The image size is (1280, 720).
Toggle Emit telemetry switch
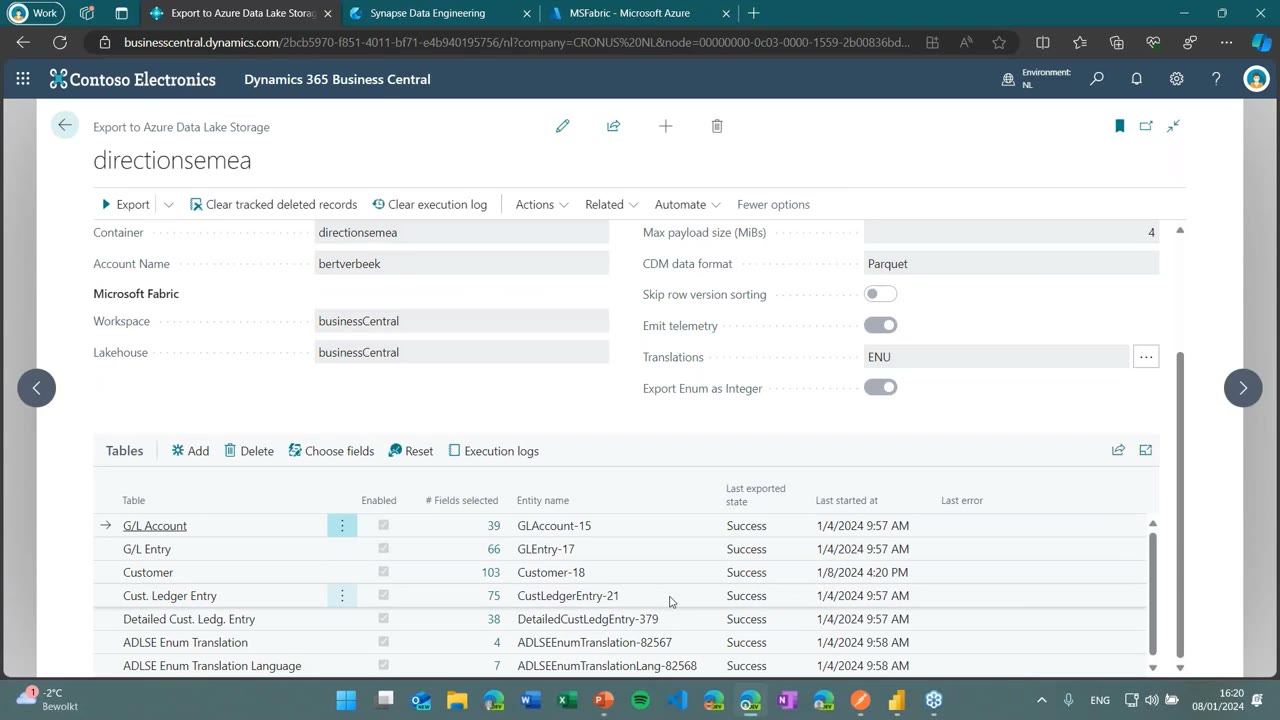[881, 325]
